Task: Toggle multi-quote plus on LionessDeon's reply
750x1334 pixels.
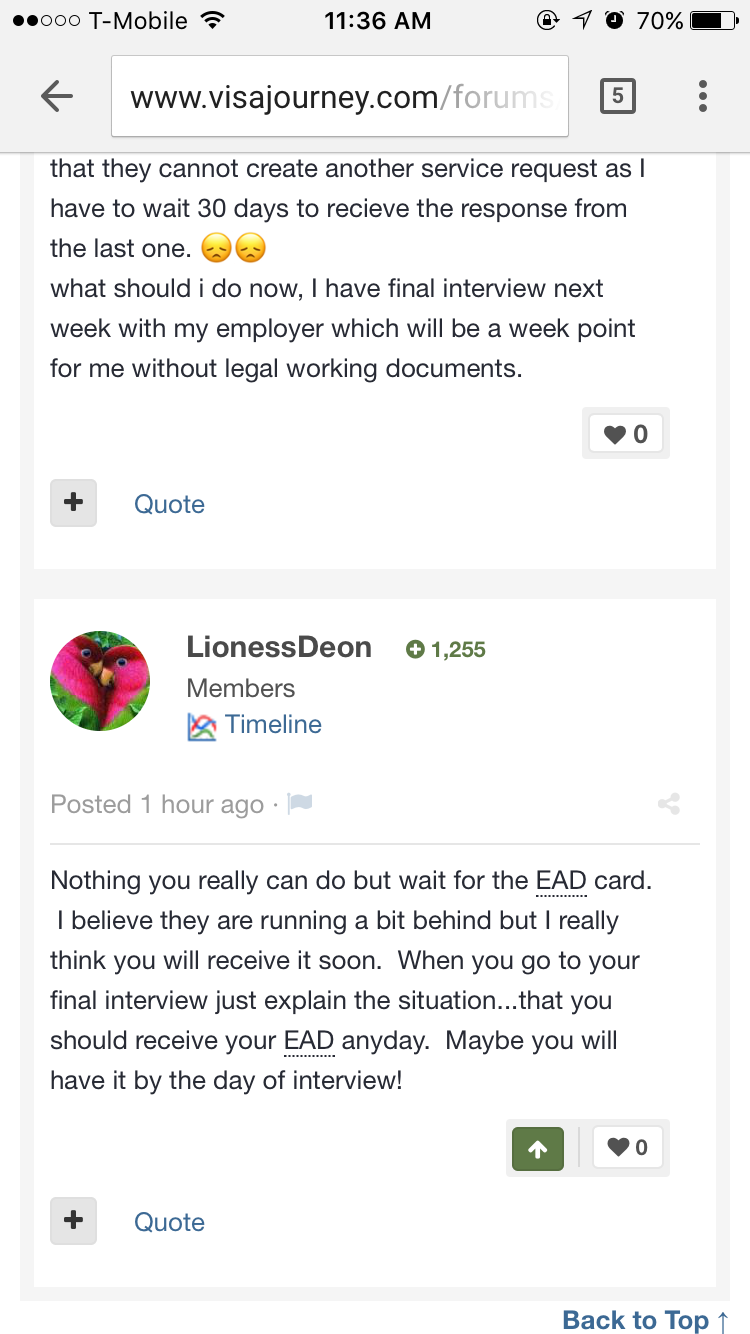Action: [x=73, y=1221]
